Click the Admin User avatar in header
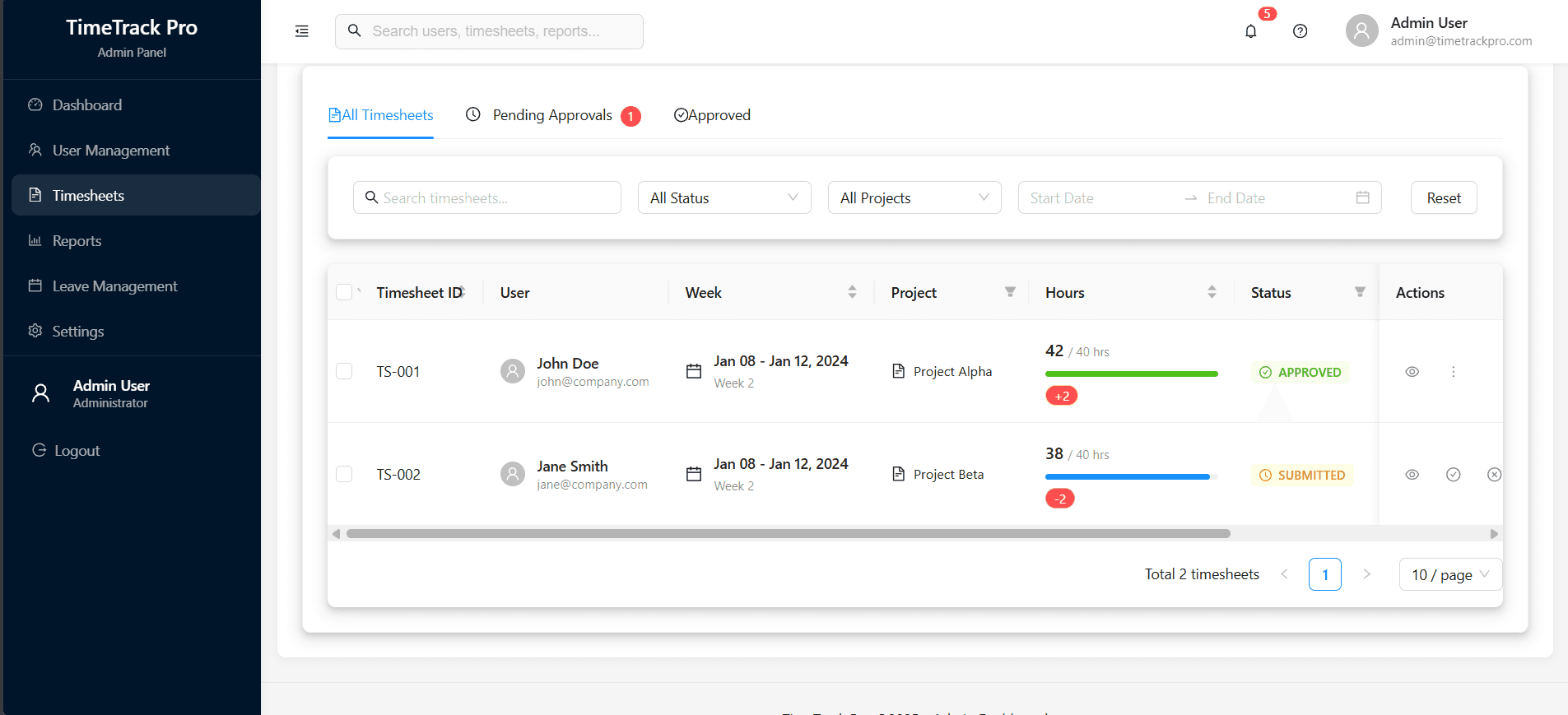 pyautogui.click(x=1361, y=31)
